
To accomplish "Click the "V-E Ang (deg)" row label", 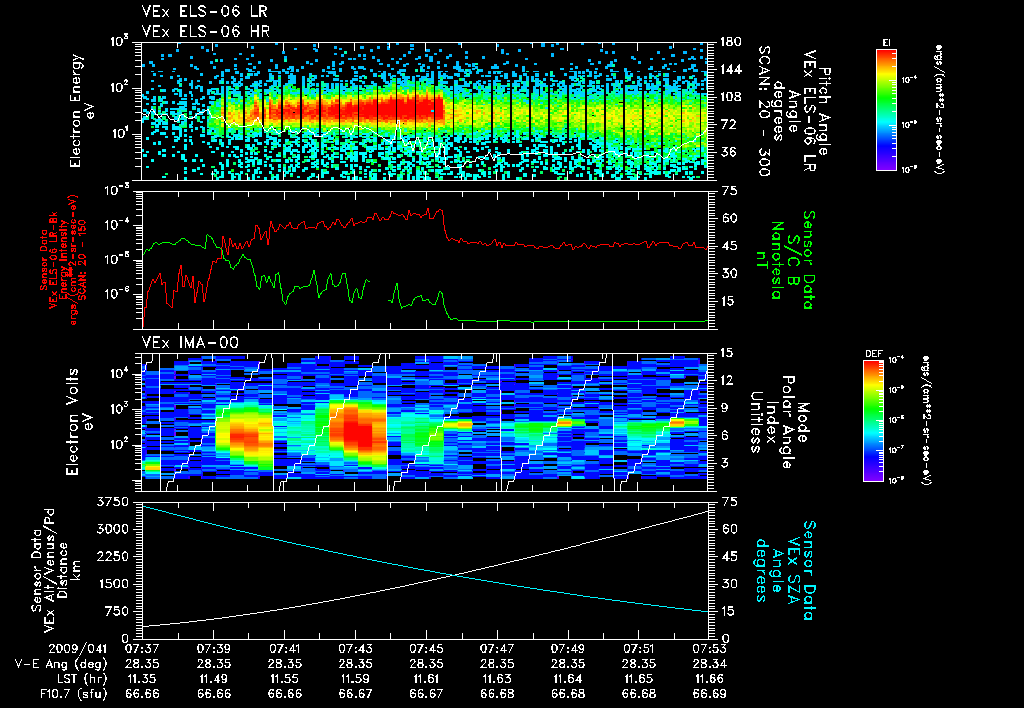I will tap(61, 664).
